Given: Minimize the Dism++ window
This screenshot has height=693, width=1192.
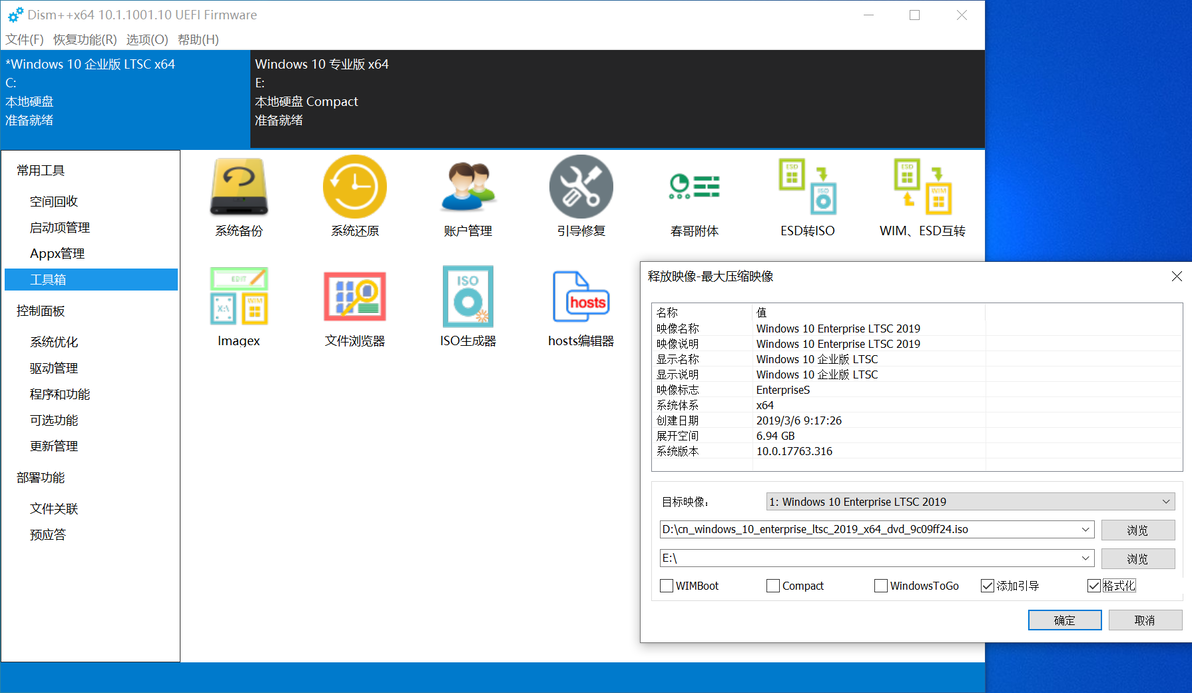Looking at the screenshot, I should (868, 15).
